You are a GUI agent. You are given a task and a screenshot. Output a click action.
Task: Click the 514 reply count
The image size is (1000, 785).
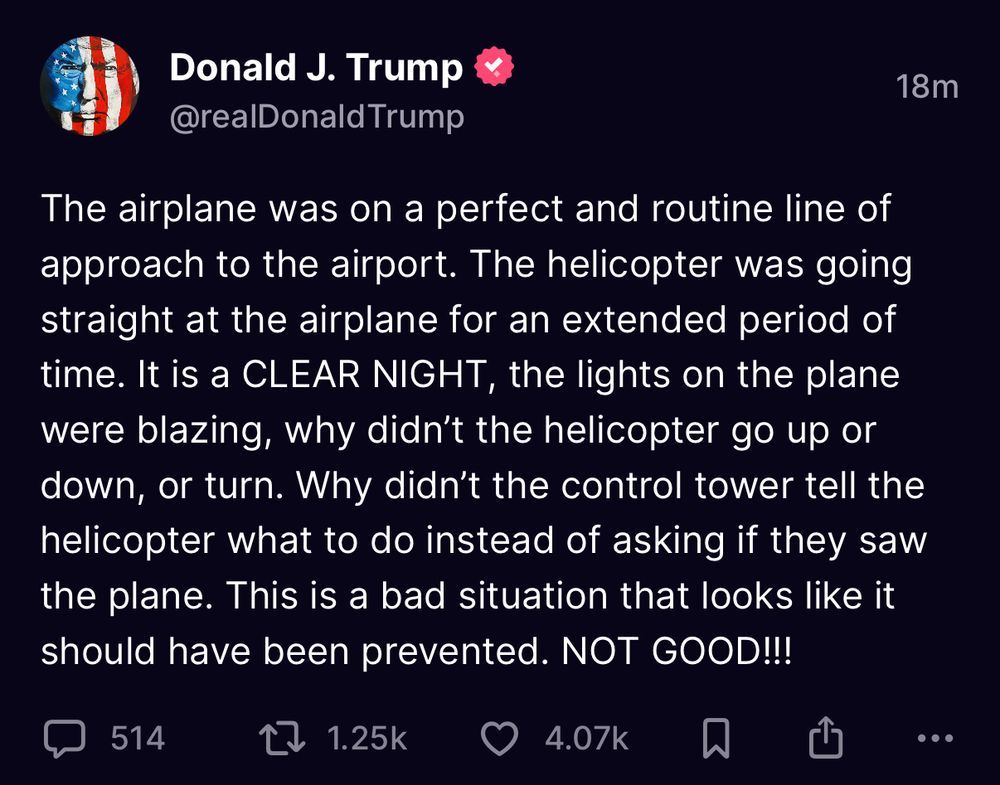pyautogui.click(x=138, y=739)
